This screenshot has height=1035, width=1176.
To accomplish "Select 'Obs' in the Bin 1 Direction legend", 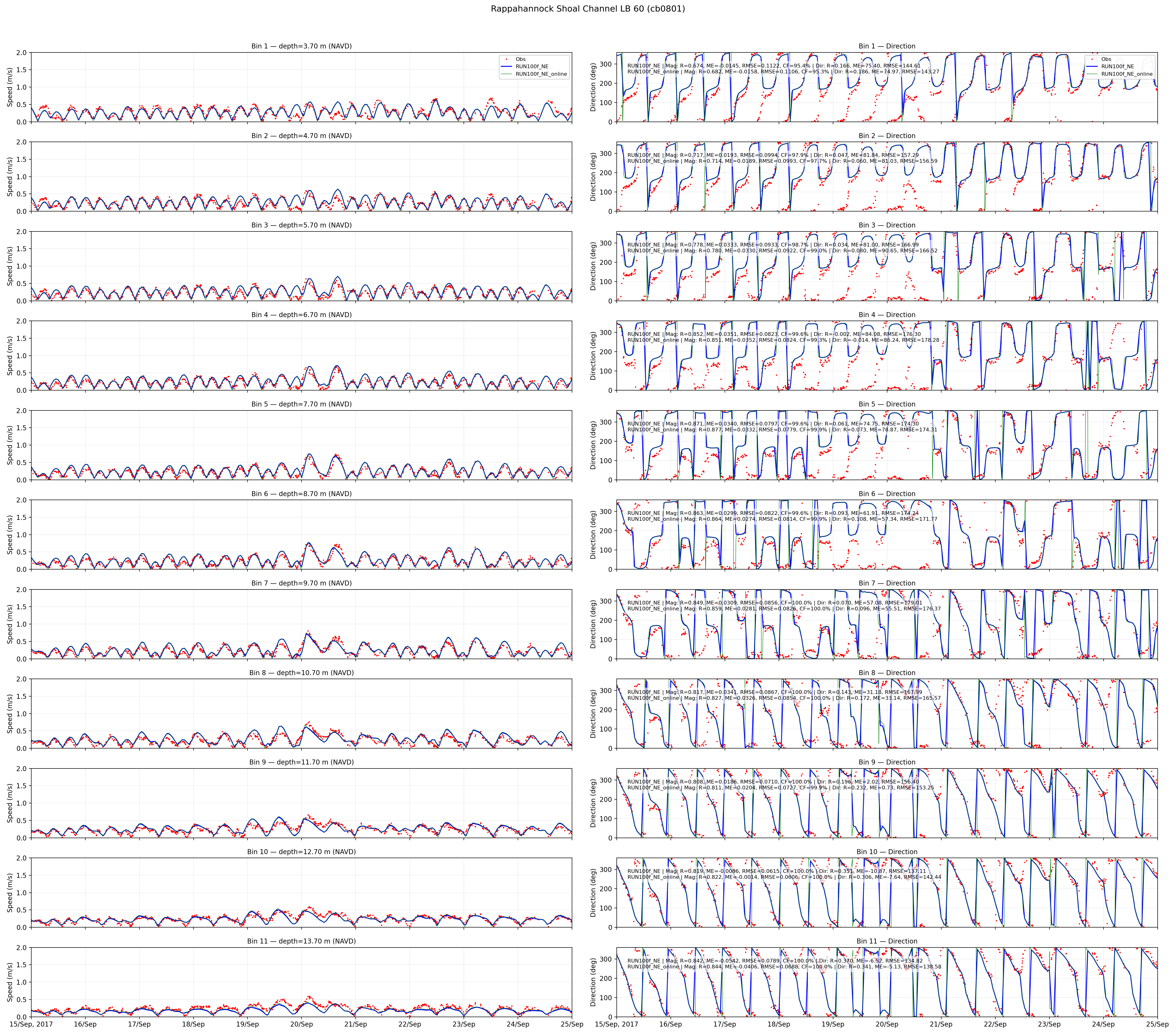I will point(1106,59).
